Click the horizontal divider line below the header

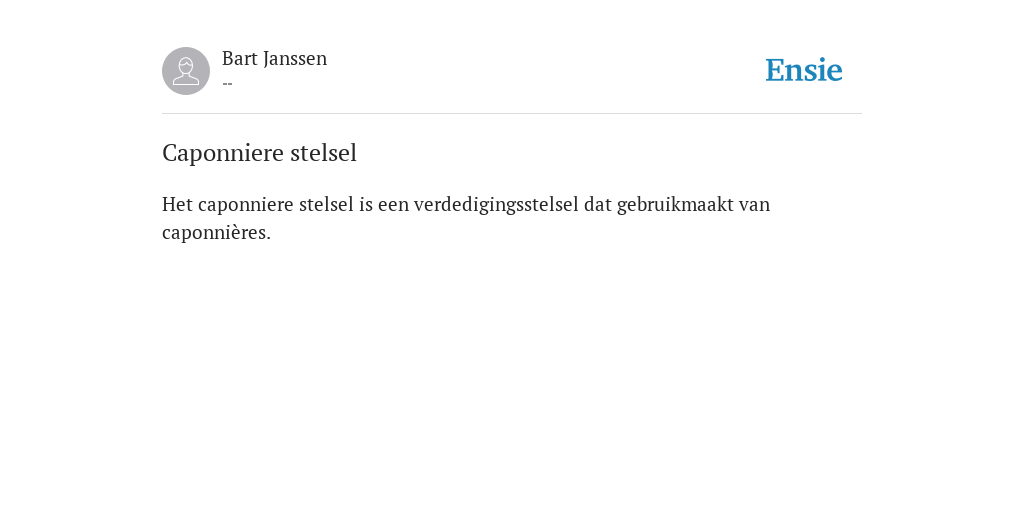512,114
